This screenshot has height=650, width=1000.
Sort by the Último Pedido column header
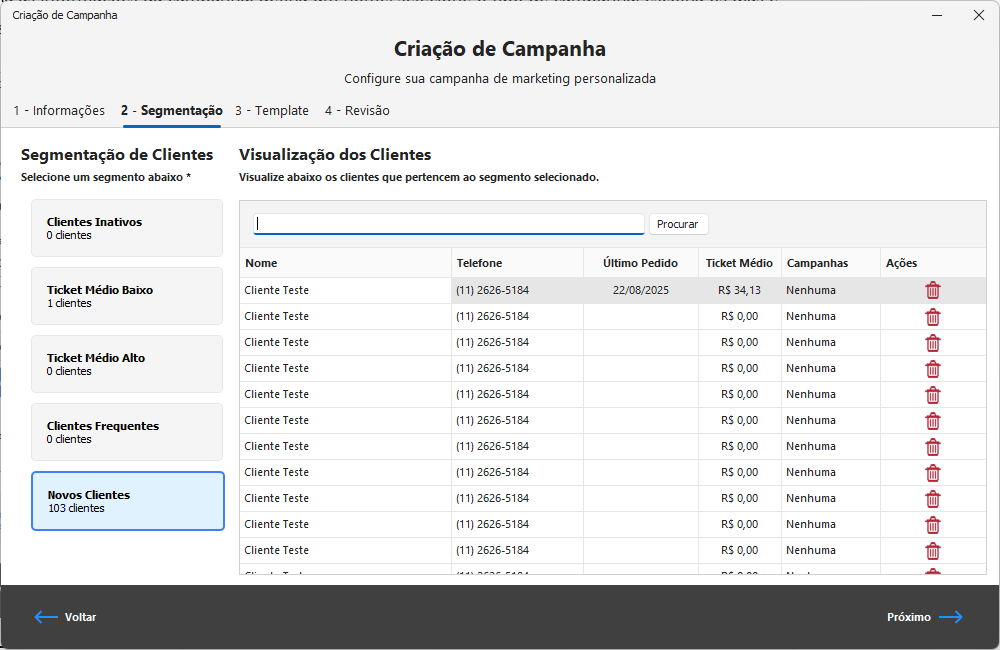640,263
